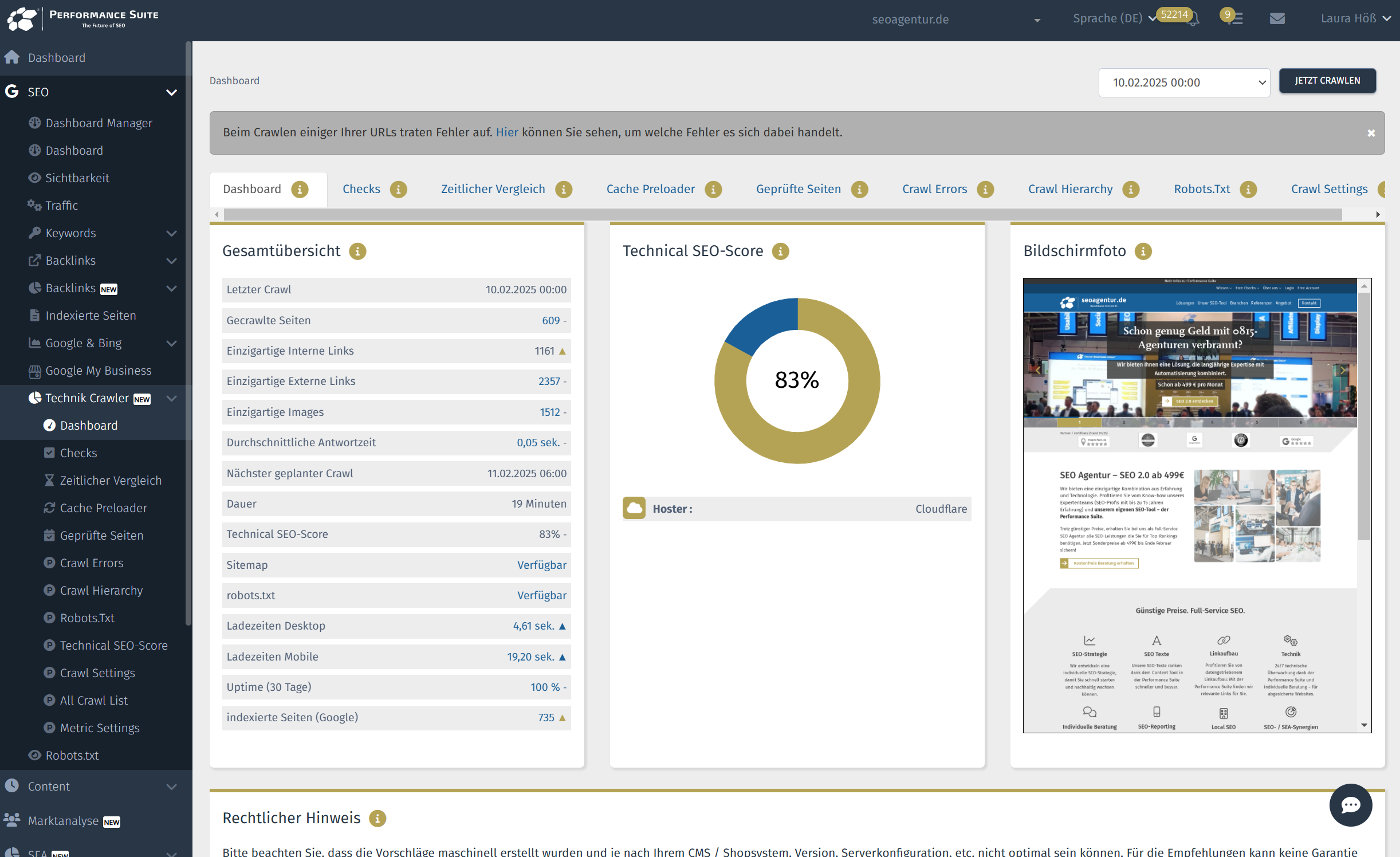The height and width of the screenshot is (857, 1400).
Task: Open the crawl date dropdown
Action: click(1183, 82)
